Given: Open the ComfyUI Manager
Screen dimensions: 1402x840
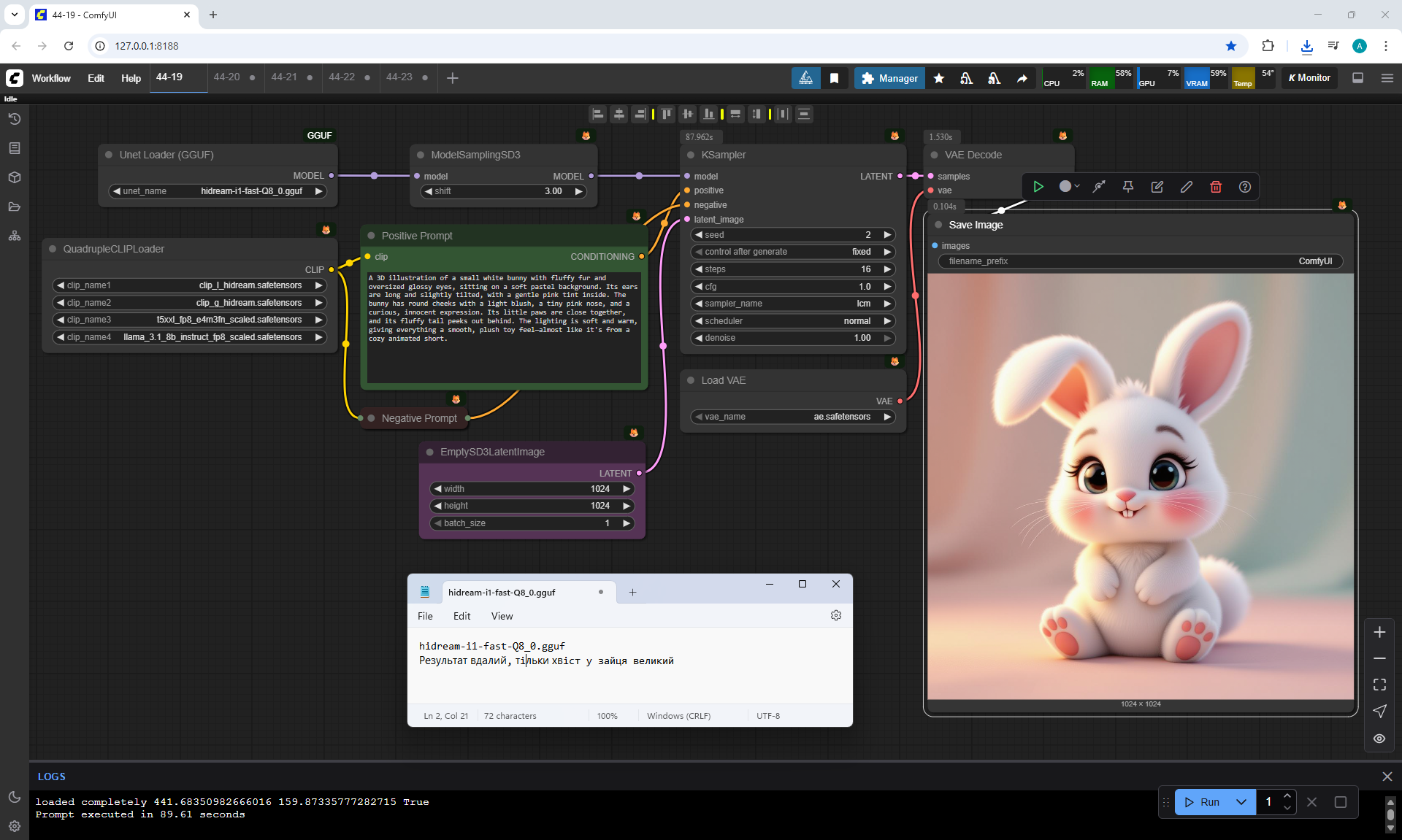Looking at the screenshot, I should pyautogui.click(x=889, y=78).
